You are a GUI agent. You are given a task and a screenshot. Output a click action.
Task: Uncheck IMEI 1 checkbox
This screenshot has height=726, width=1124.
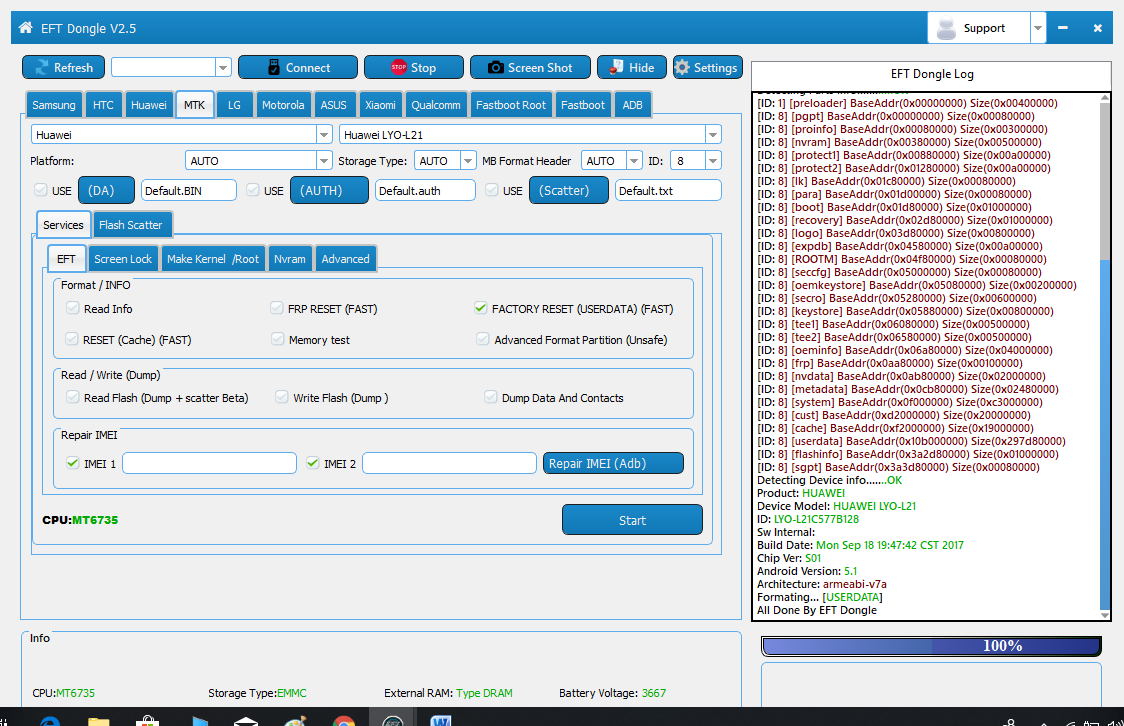tap(72, 463)
